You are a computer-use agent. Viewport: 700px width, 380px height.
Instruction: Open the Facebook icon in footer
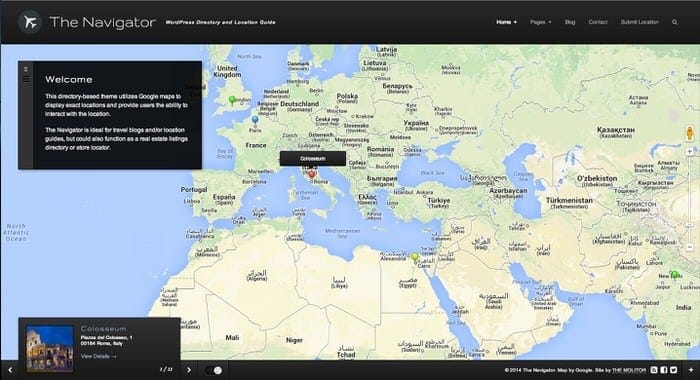664,370
